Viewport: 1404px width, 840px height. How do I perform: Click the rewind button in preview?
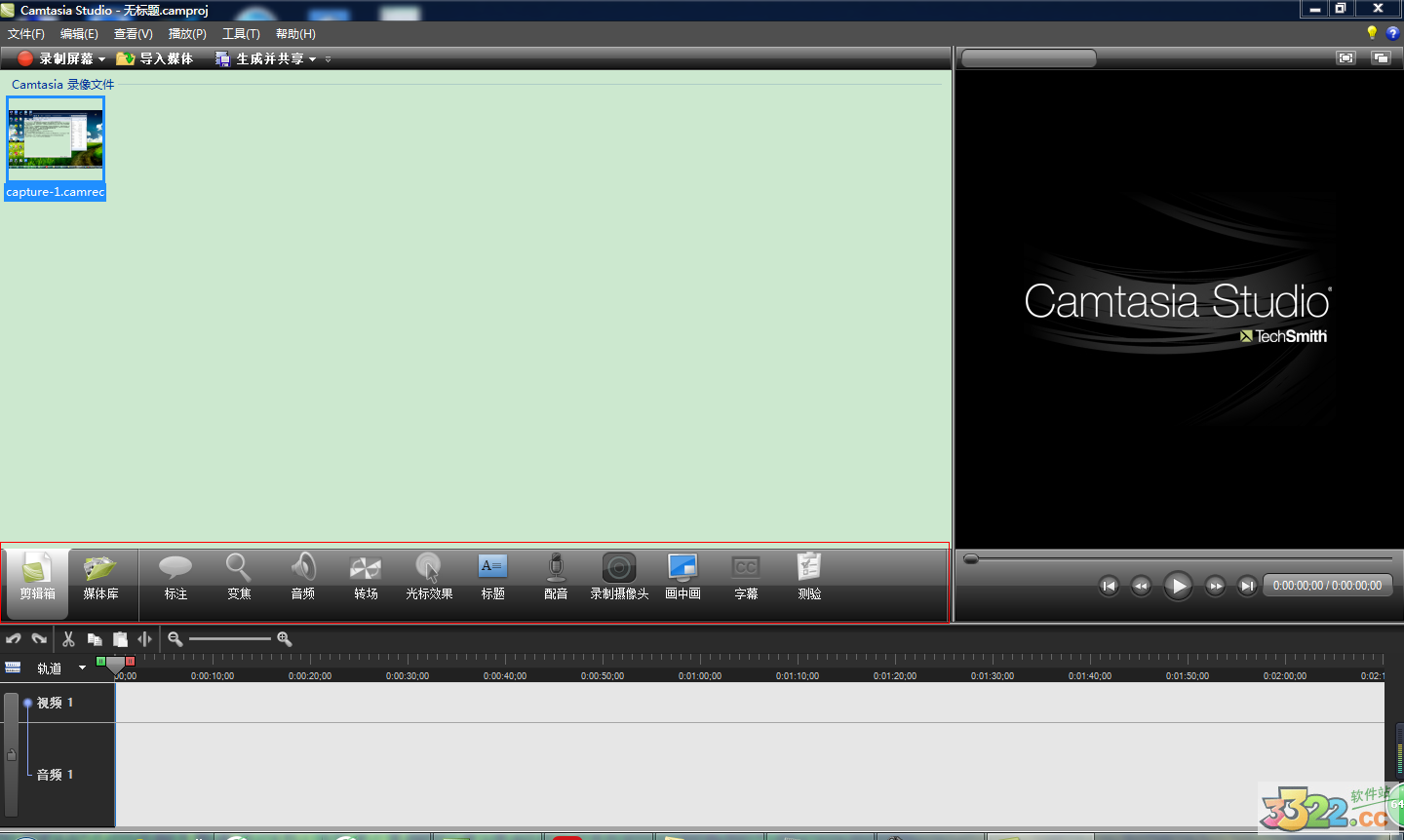click(1141, 586)
